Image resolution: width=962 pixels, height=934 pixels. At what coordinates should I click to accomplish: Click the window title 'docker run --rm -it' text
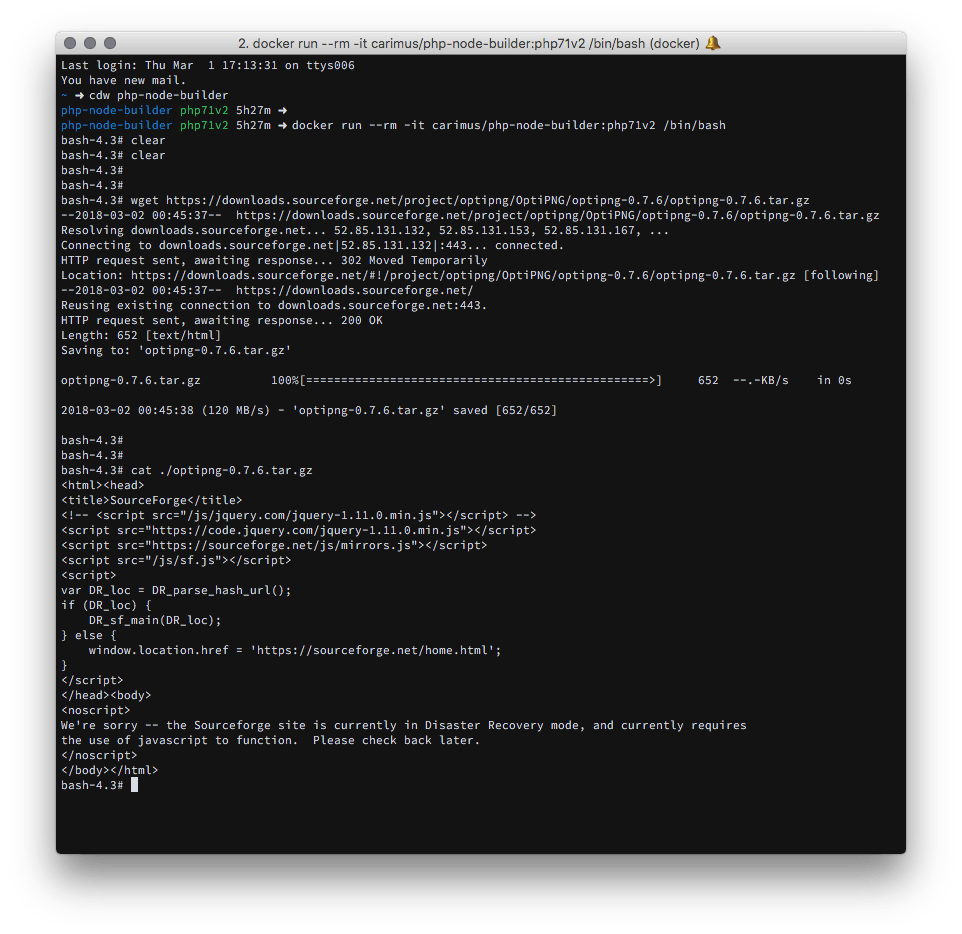pos(469,44)
